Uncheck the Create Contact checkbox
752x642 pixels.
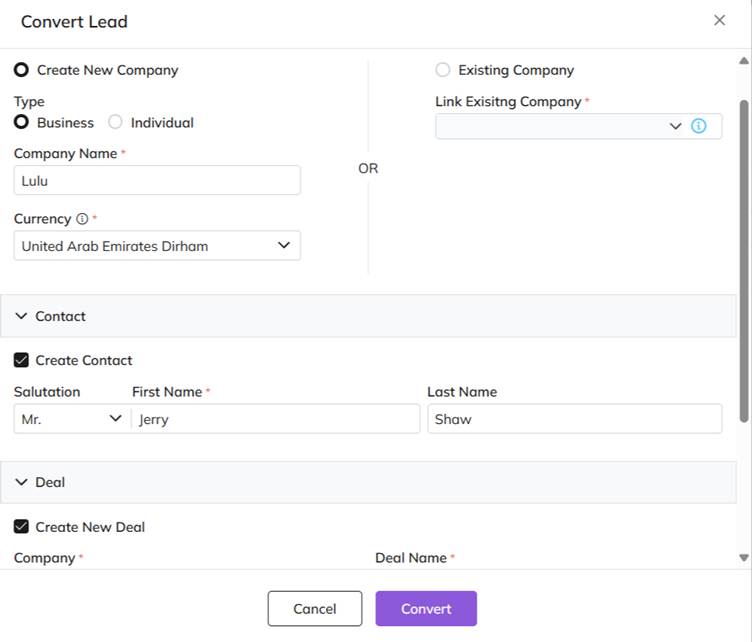pos(21,360)
